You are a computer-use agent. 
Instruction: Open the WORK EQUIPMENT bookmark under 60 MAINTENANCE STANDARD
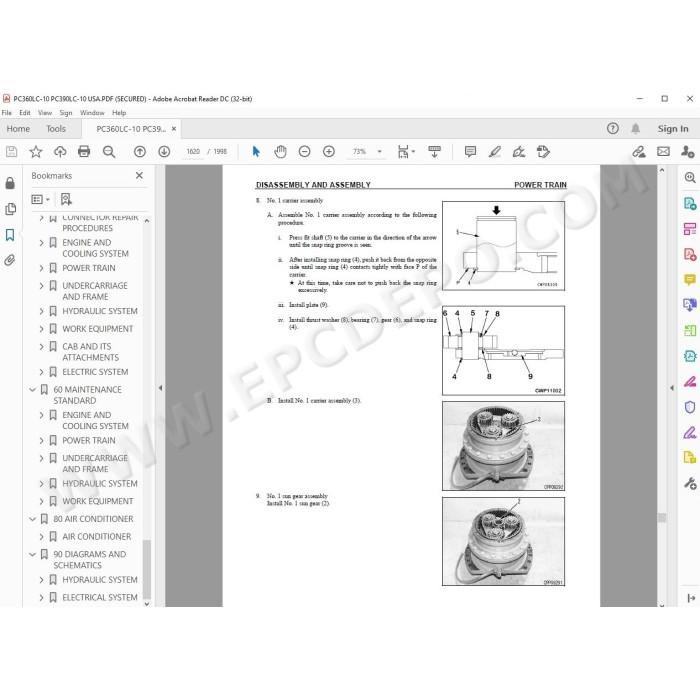pyautogui.click(x=97, y=501)
